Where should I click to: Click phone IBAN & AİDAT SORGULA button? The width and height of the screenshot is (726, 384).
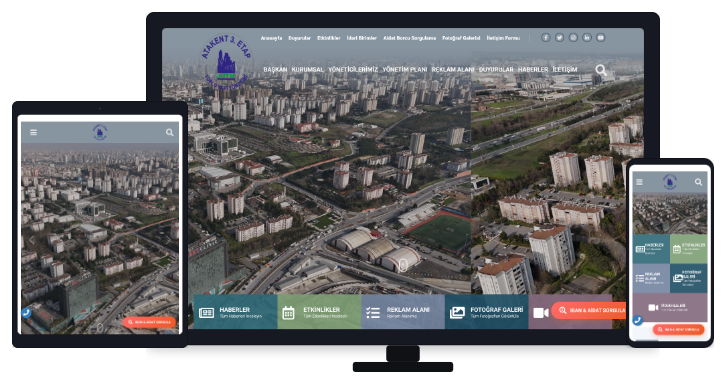(678, 329)
